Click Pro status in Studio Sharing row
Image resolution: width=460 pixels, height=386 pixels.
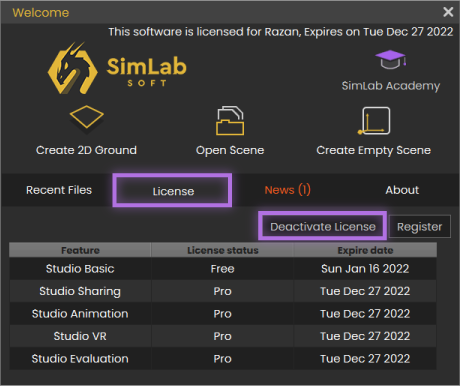coord(223,291)
